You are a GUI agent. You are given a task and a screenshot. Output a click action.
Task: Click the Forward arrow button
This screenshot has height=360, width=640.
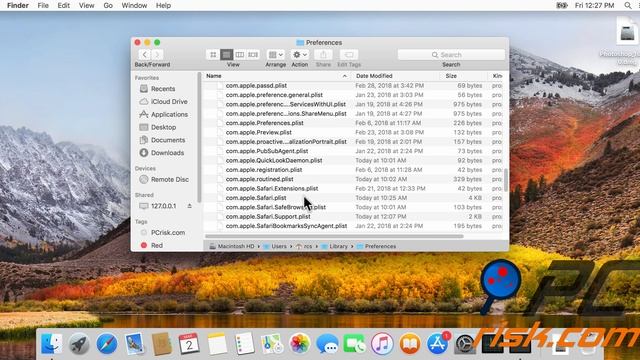(x=157, y=55)
